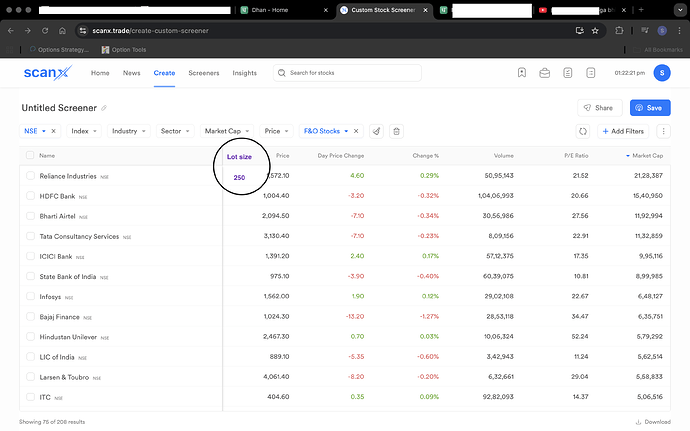This screenshot has width=690, height=431.
Task: Check the Tata Consultancy Services row checkbox
Action: [x=30, y=236]
